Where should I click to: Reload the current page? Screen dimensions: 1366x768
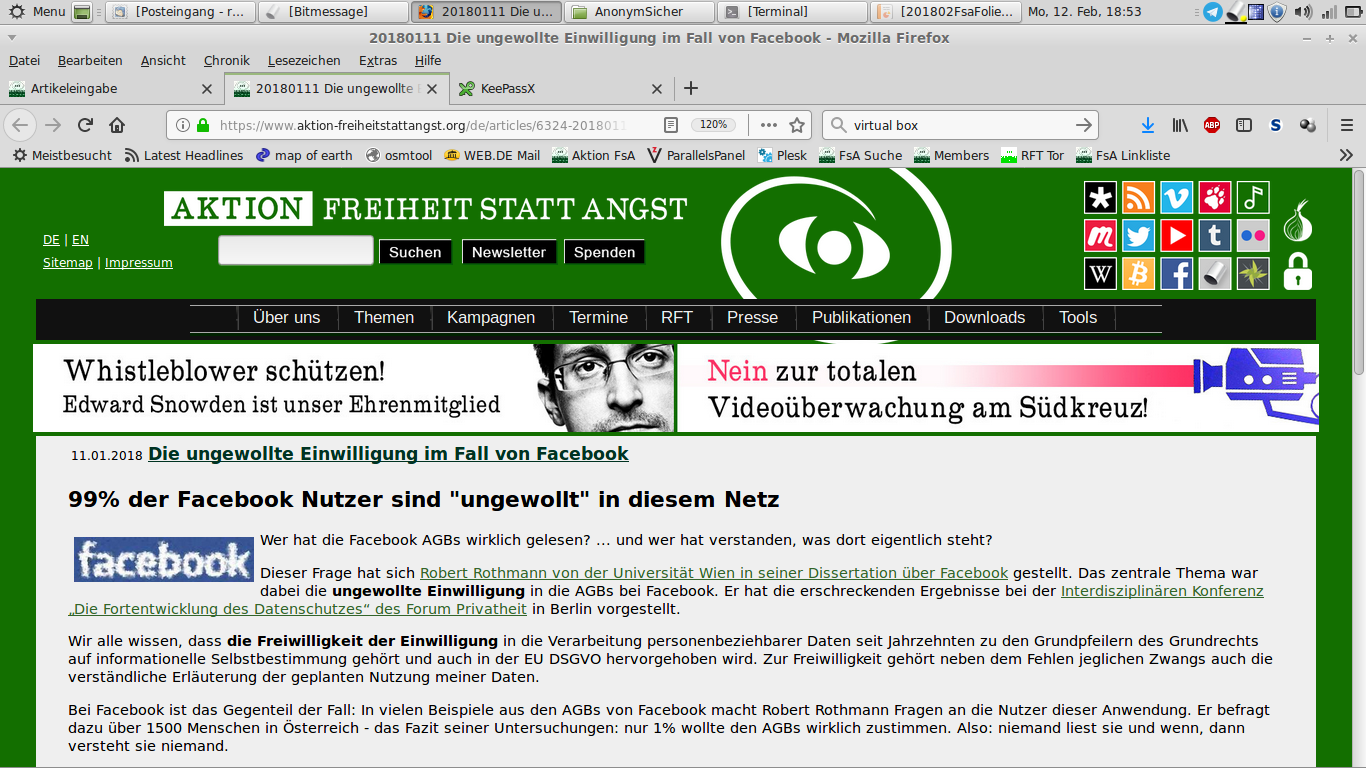[x=85, y=125]
